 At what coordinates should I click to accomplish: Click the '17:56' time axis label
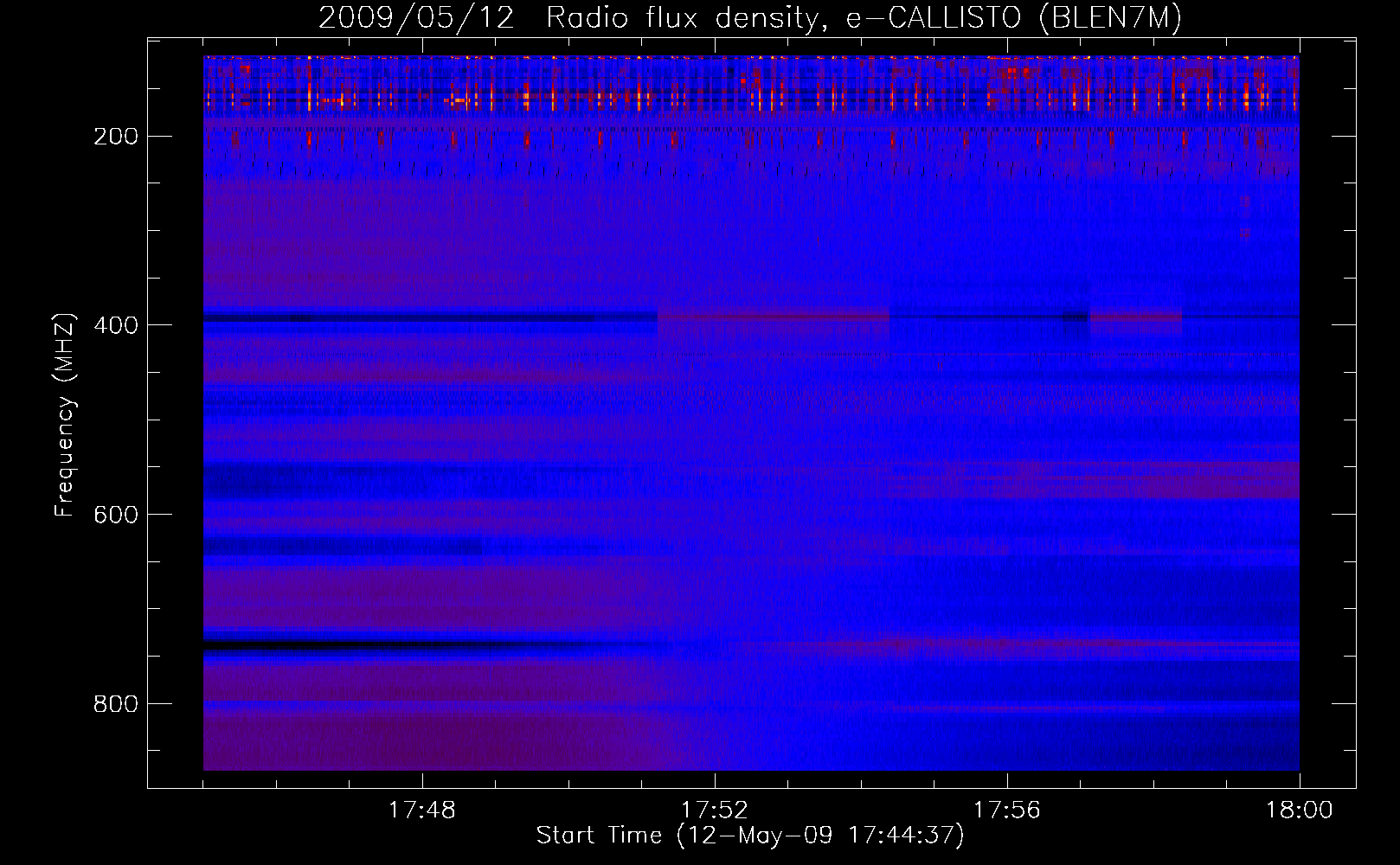[x=1007, y=811]
